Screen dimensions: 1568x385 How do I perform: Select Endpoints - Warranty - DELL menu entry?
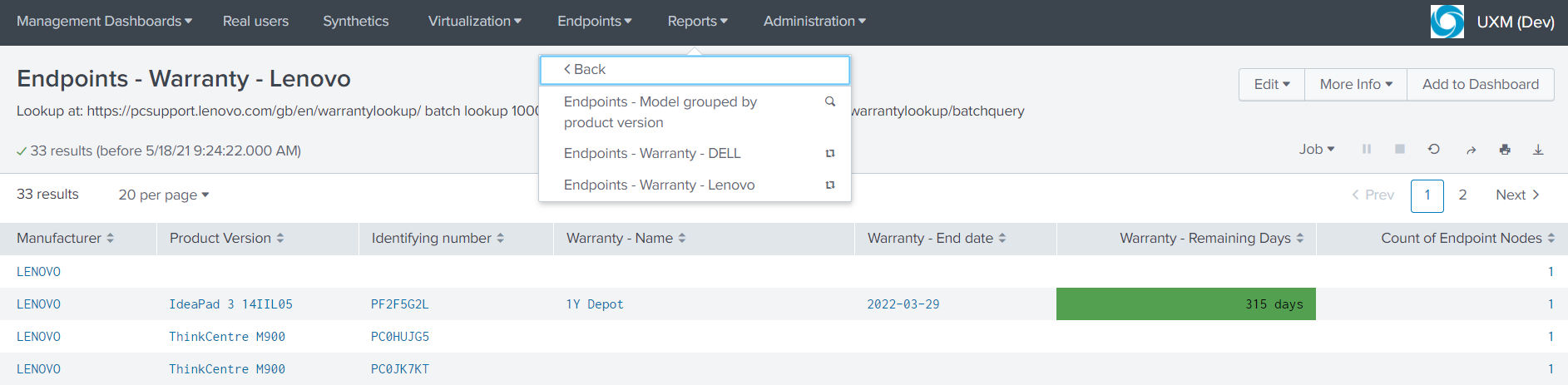[x=651, y=153]
